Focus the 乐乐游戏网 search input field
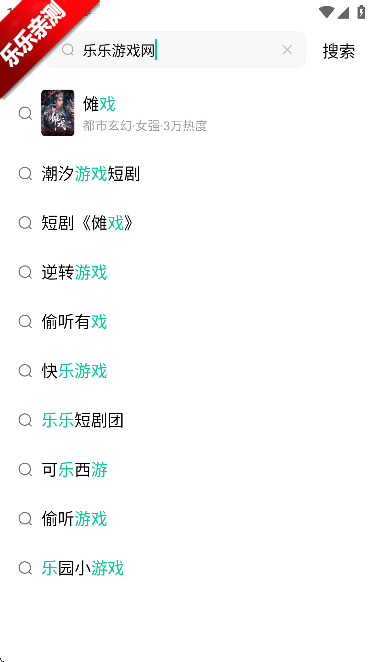 [175, 49]
